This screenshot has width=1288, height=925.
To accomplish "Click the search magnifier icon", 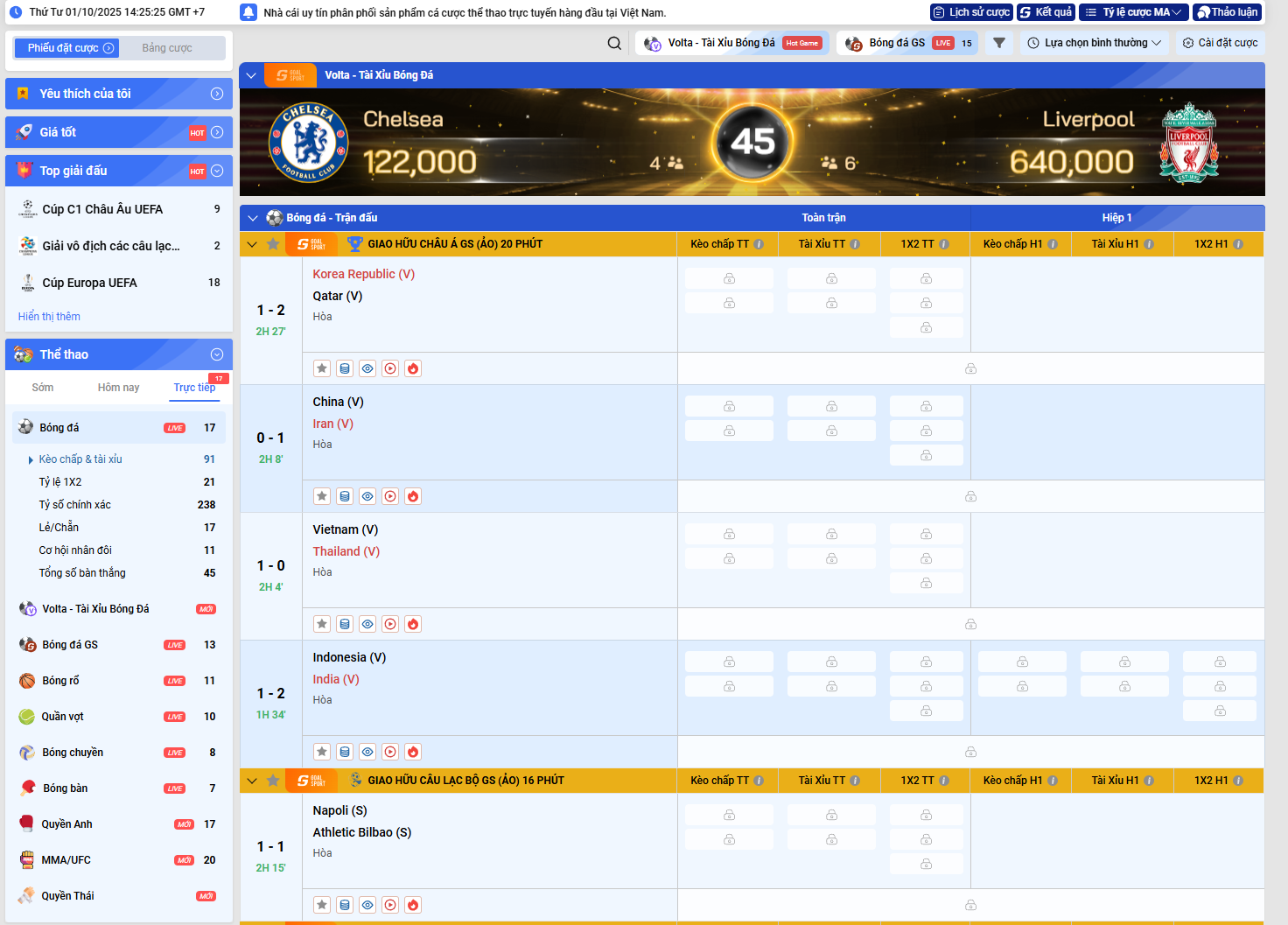I will coord(614,43).
